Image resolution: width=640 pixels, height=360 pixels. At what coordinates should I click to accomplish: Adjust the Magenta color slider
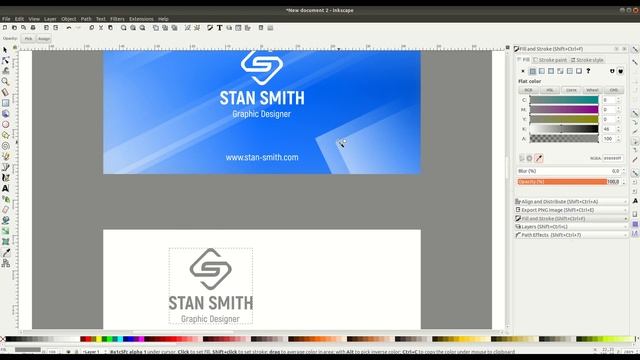[x=564, y=110]
